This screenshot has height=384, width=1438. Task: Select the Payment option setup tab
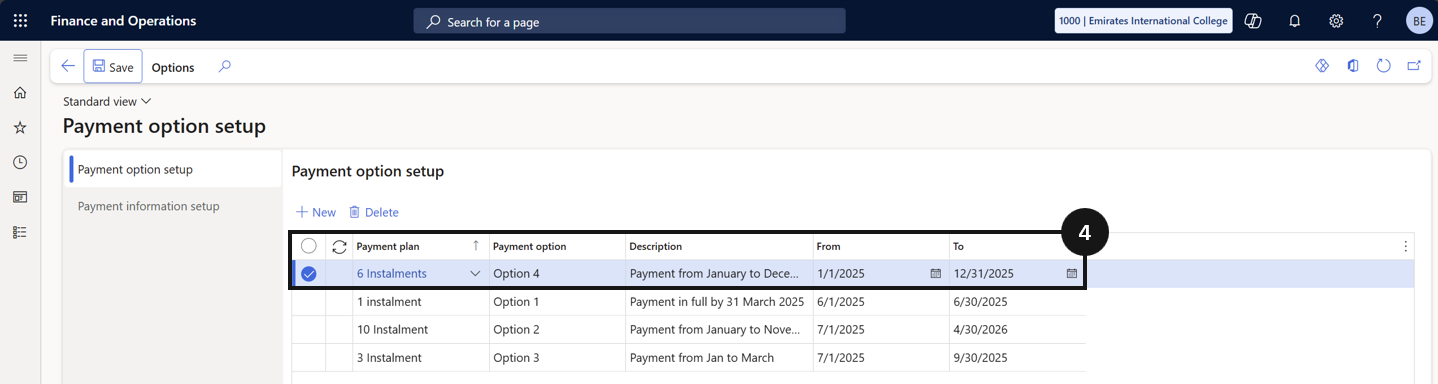173,169
